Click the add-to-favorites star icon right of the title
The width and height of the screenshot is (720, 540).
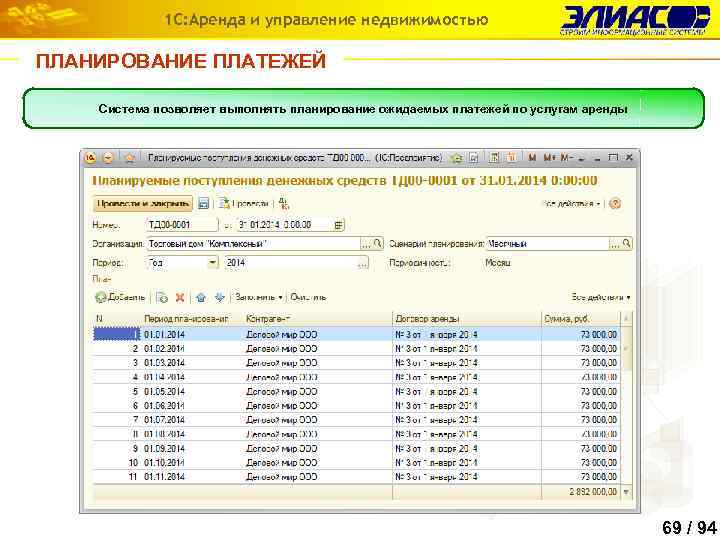456,158
